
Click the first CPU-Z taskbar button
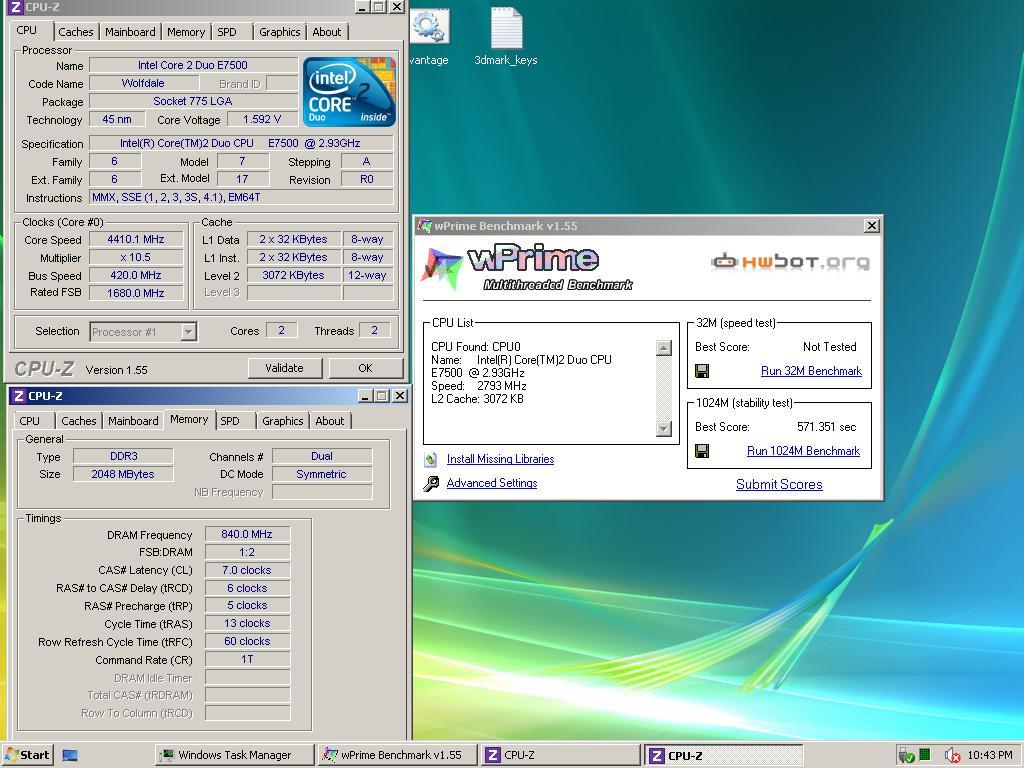(560, 756)
